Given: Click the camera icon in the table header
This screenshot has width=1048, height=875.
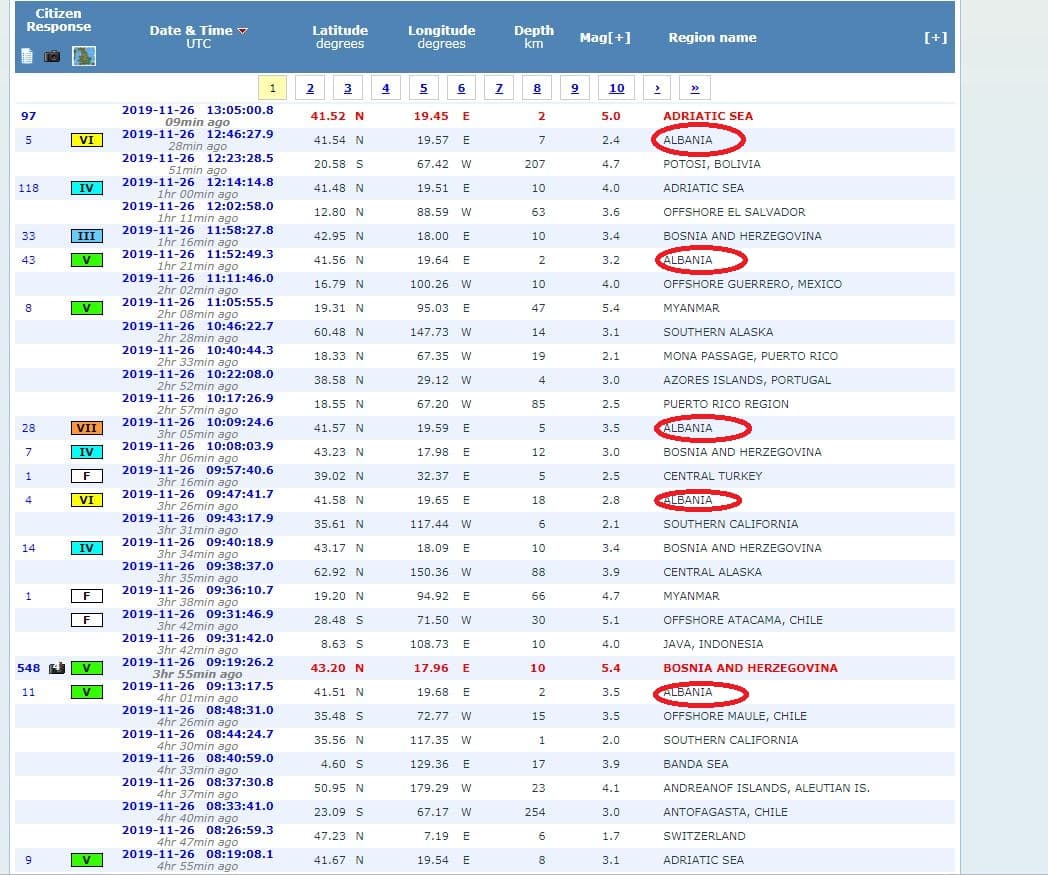Looking at the screenshot, I should [x=52, y=56].
